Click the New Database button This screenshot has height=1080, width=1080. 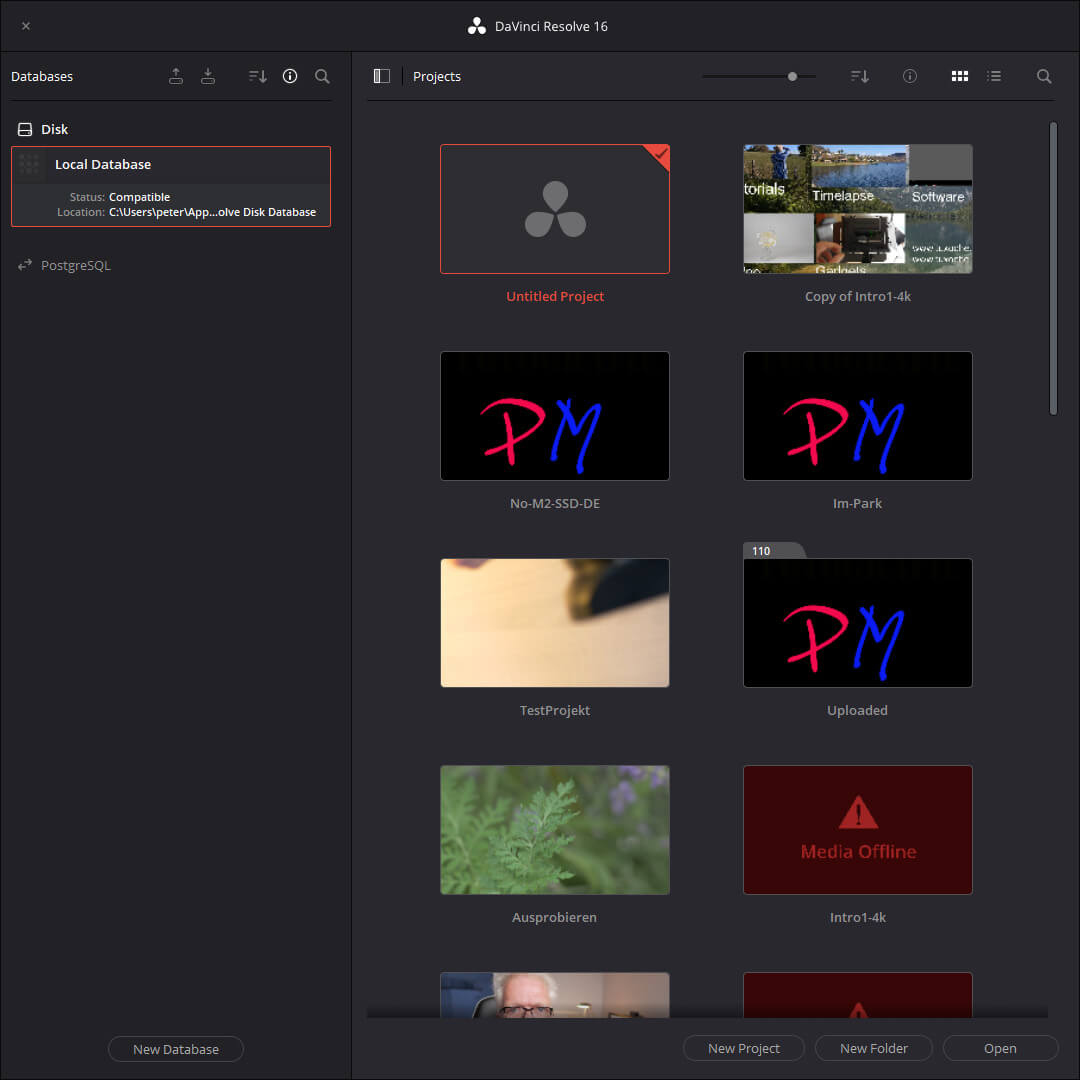click(176, 1049)
